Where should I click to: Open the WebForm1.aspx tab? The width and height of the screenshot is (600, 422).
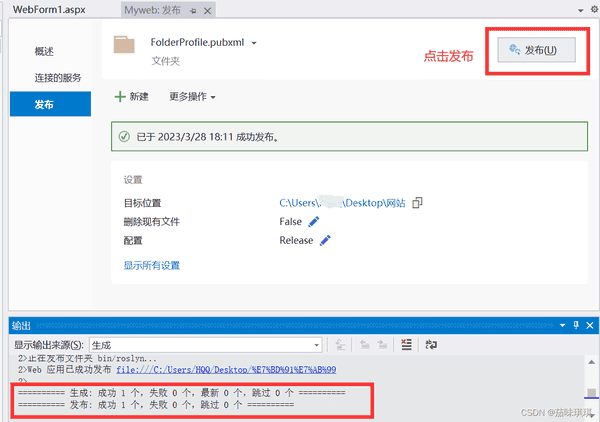point(49,10)
